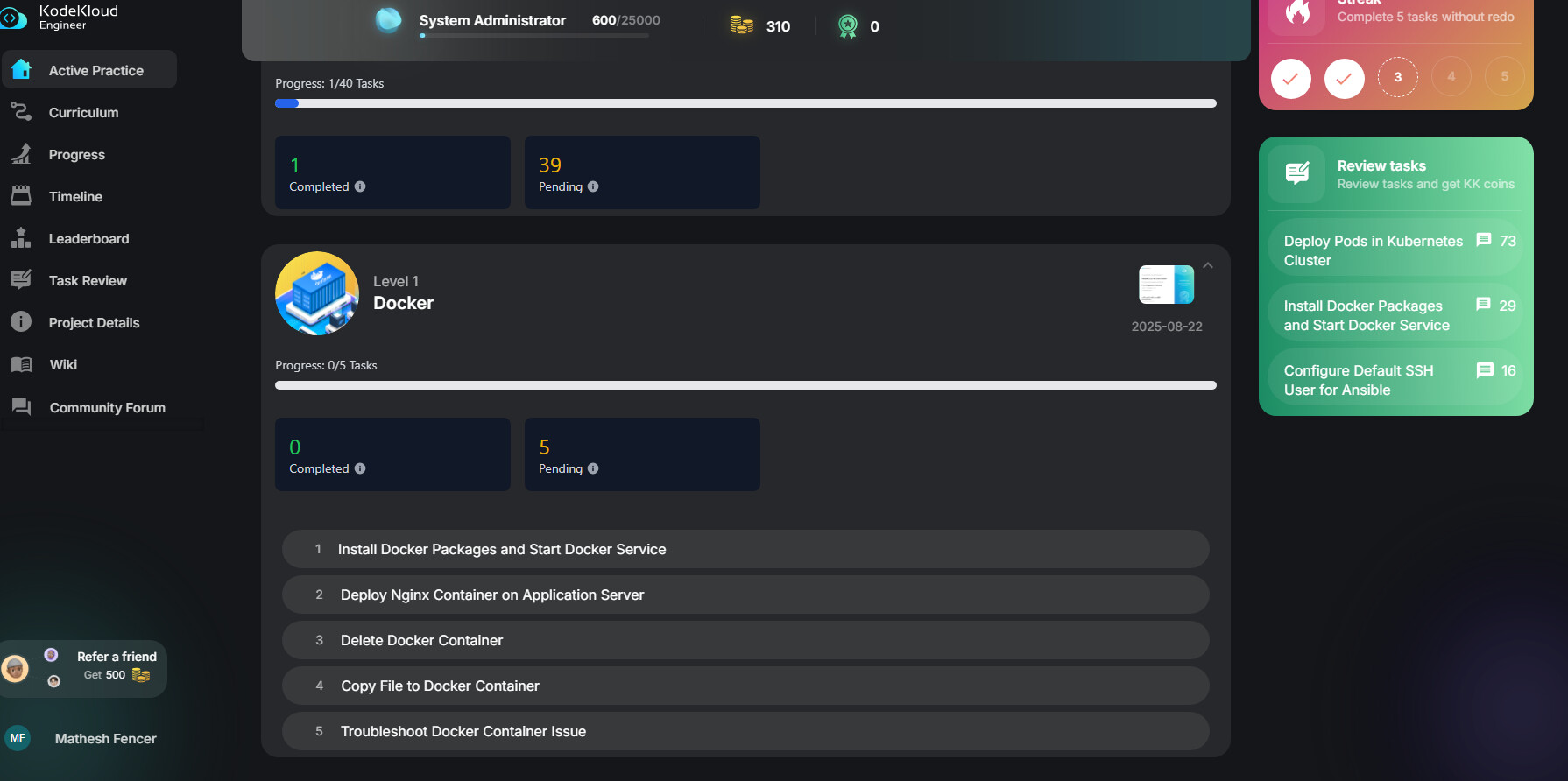The height and width of the screenshot is (781, 1568).
Task: Open task Install Docker Packages and Start Docker Service
Action: (745, 549)
